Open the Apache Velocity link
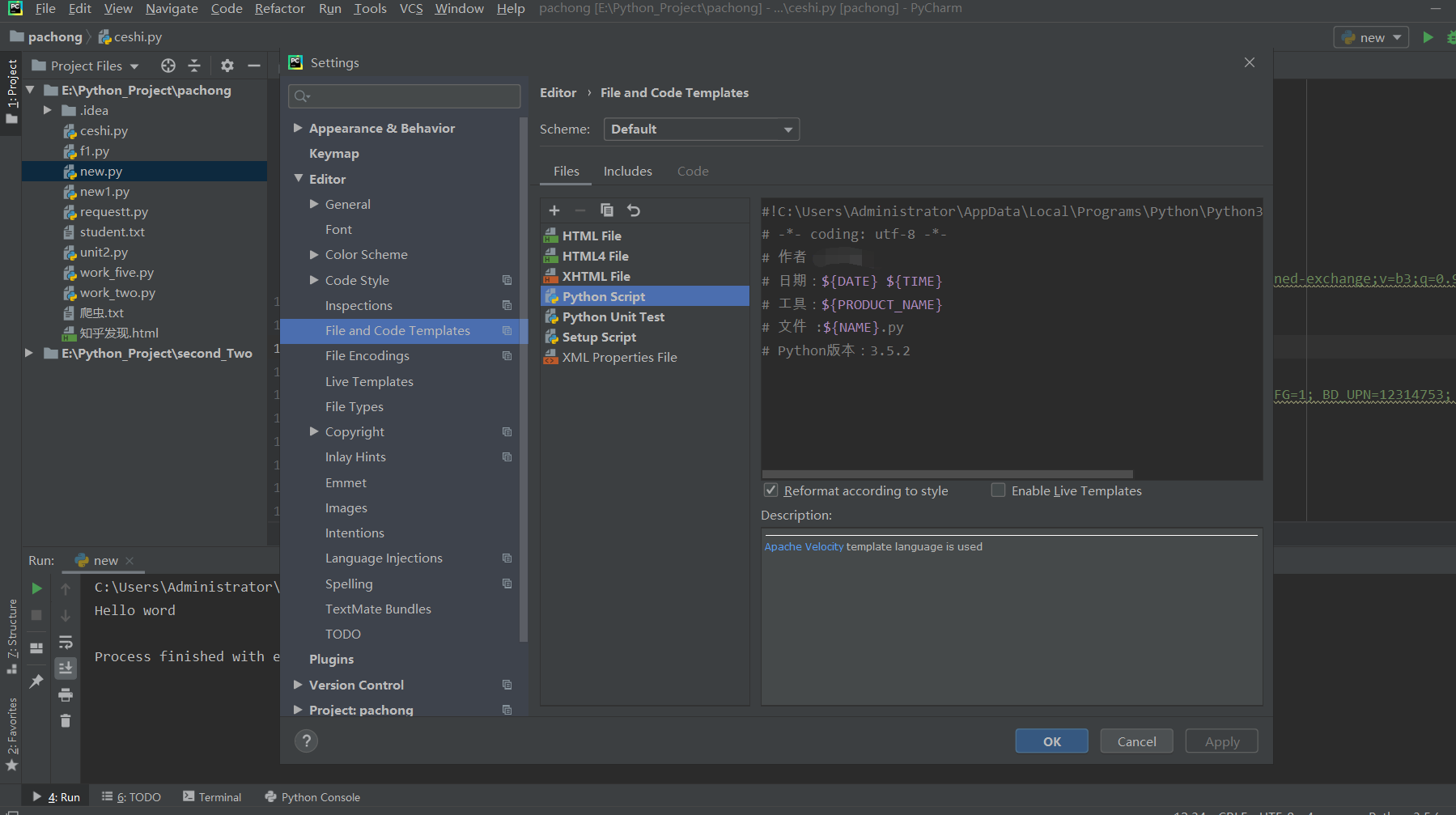 [804, 546]
